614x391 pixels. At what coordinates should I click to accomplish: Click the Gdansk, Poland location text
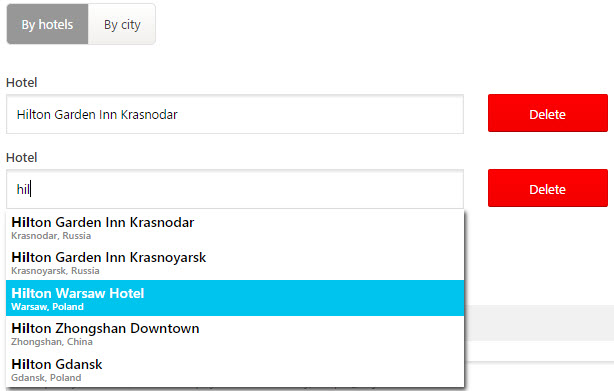(46, 378)
